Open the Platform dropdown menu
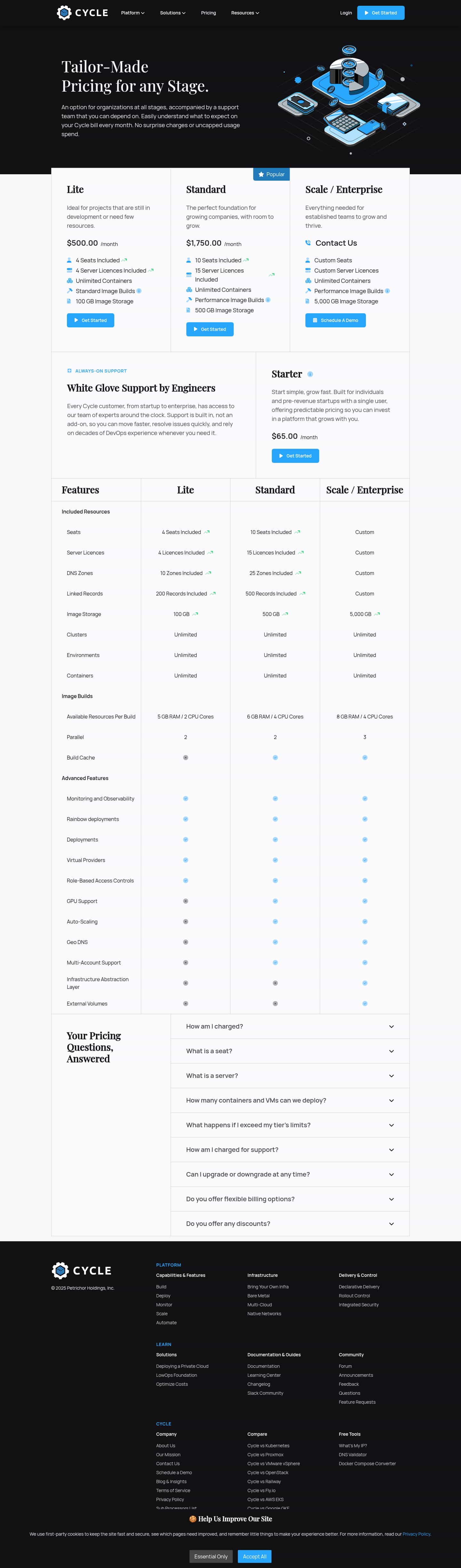Image resolution: width=461 pixels, height=1568 pixels. [x=133, y=13]
